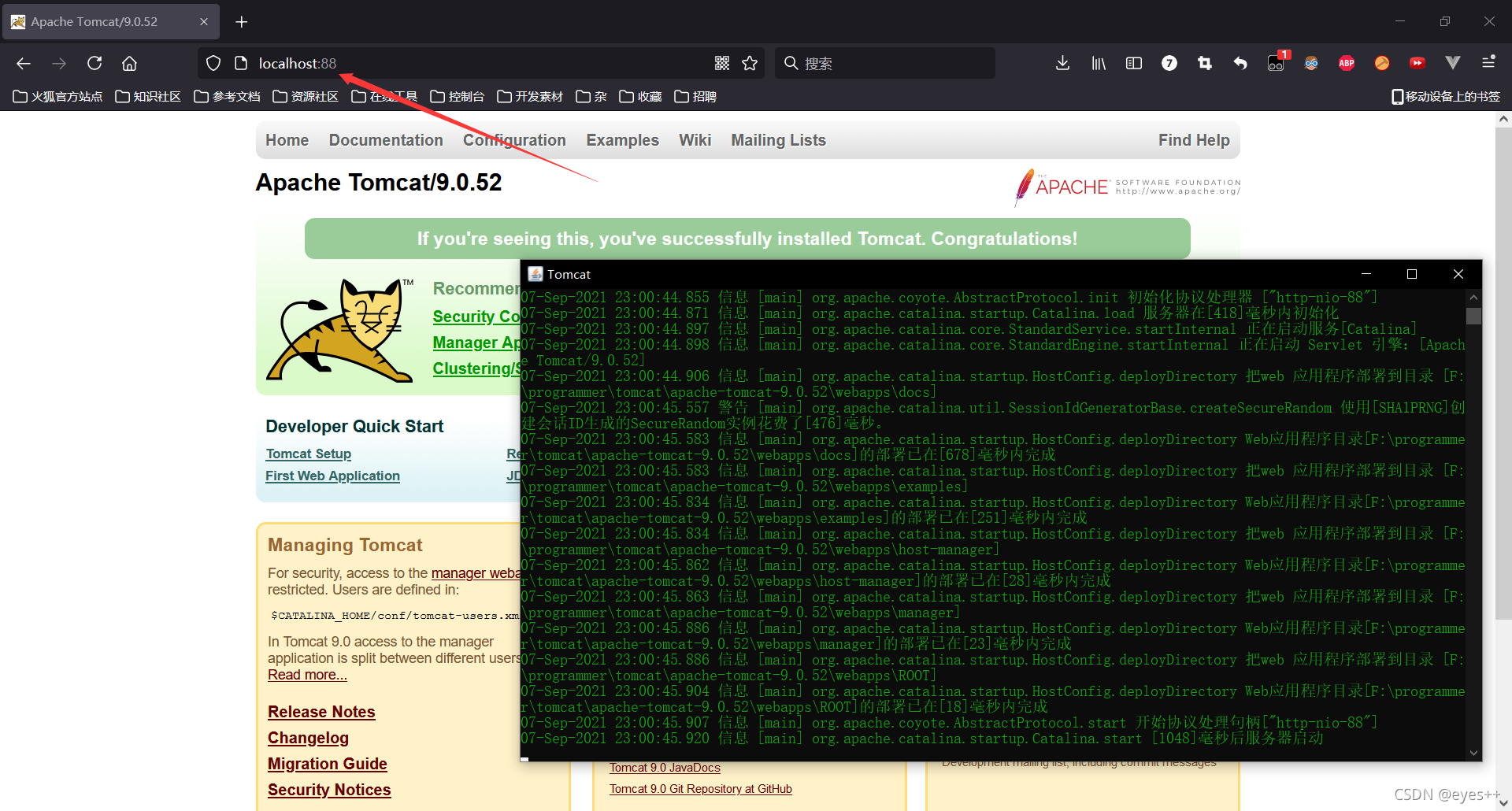Click the page info icon before the URL
Image resolution: width=1512 pixels, height=811 pixels.
pos(241,63)
